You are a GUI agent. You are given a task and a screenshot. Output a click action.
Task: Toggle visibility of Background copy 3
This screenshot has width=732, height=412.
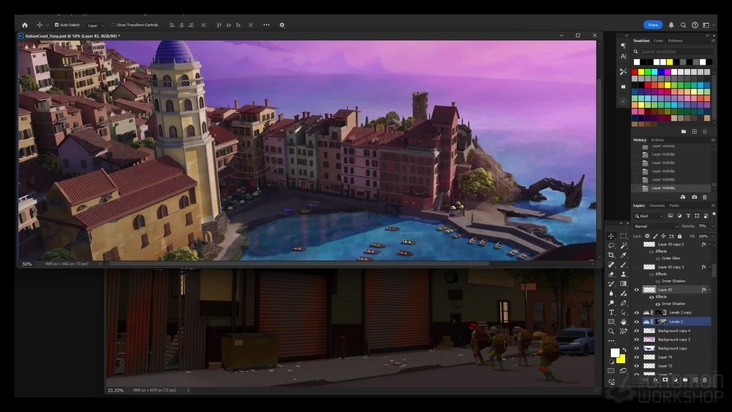click(x=636, y=339)
